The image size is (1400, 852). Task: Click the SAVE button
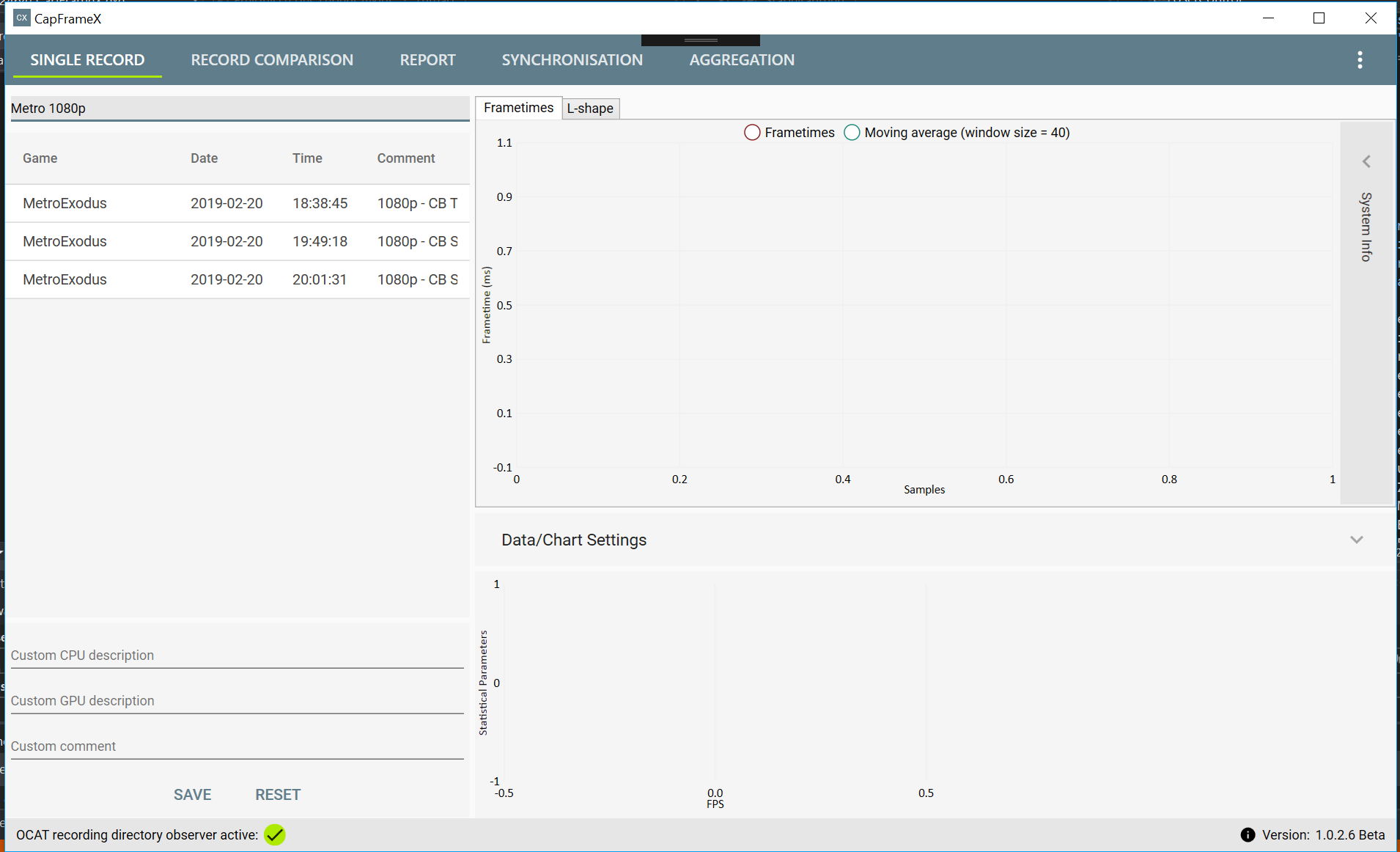[192, 795]
